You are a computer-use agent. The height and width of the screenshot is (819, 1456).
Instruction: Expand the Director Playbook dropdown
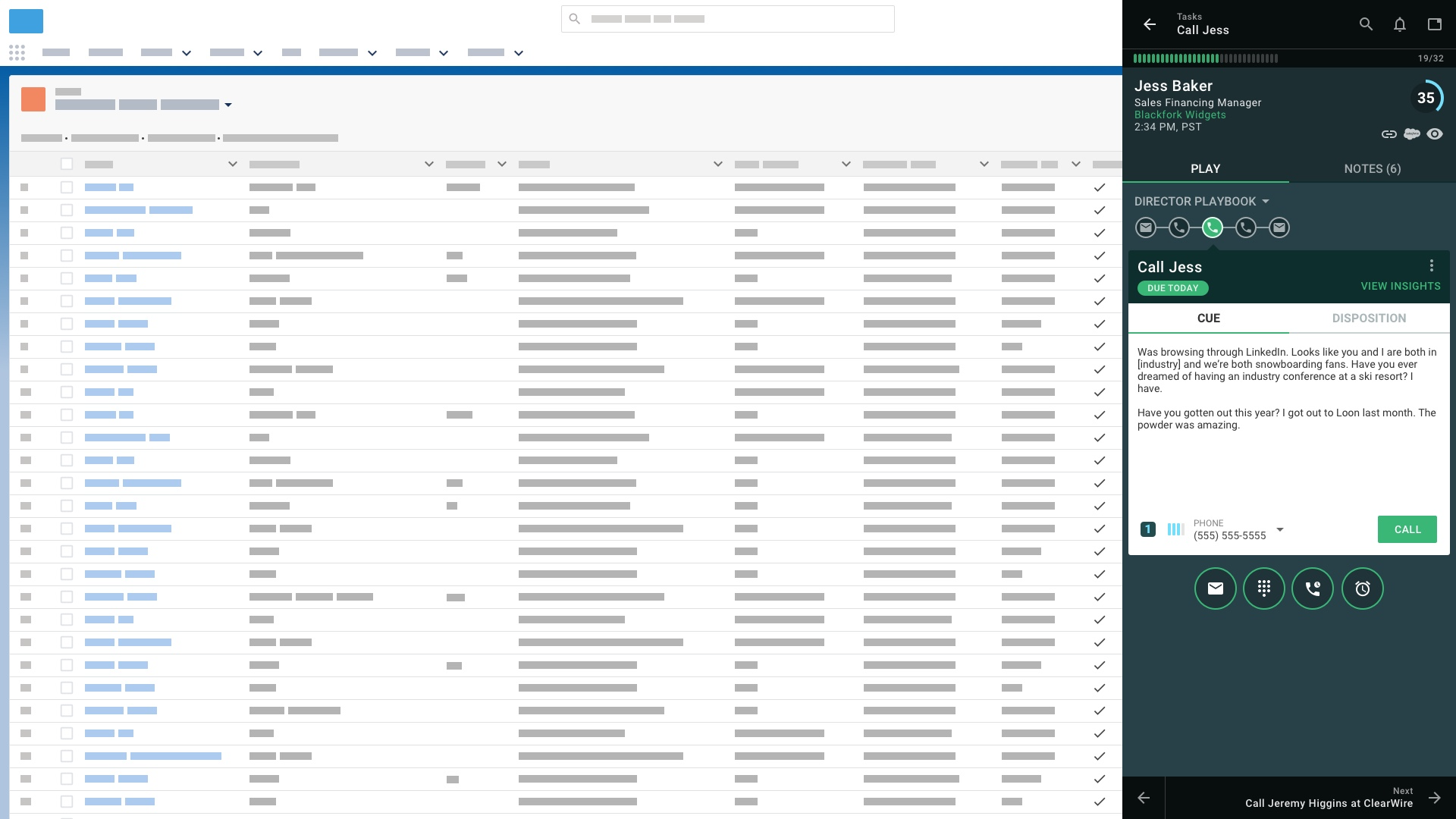click(1202, 201)
